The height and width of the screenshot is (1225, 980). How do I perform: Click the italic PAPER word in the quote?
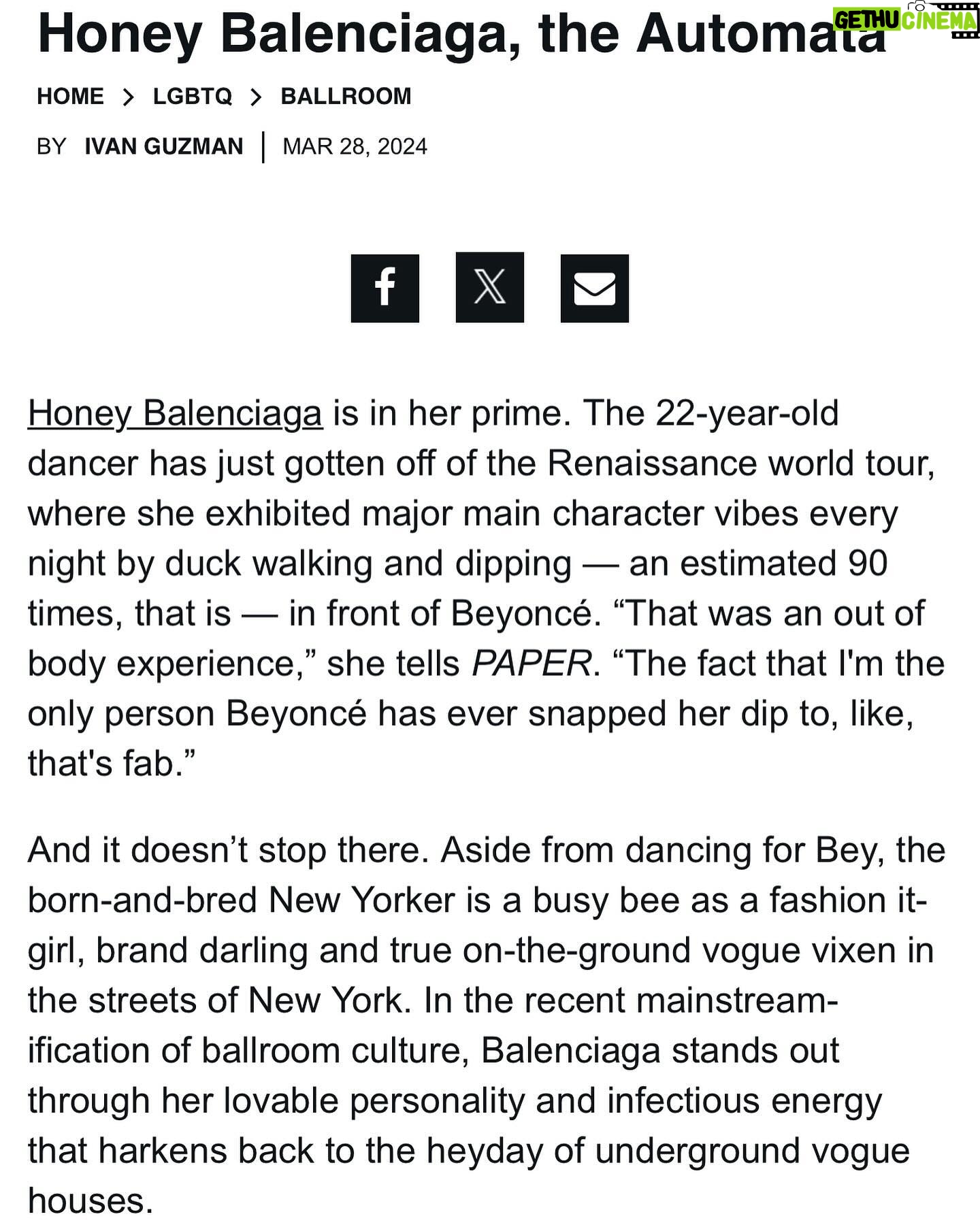click(x=532, y=664)
